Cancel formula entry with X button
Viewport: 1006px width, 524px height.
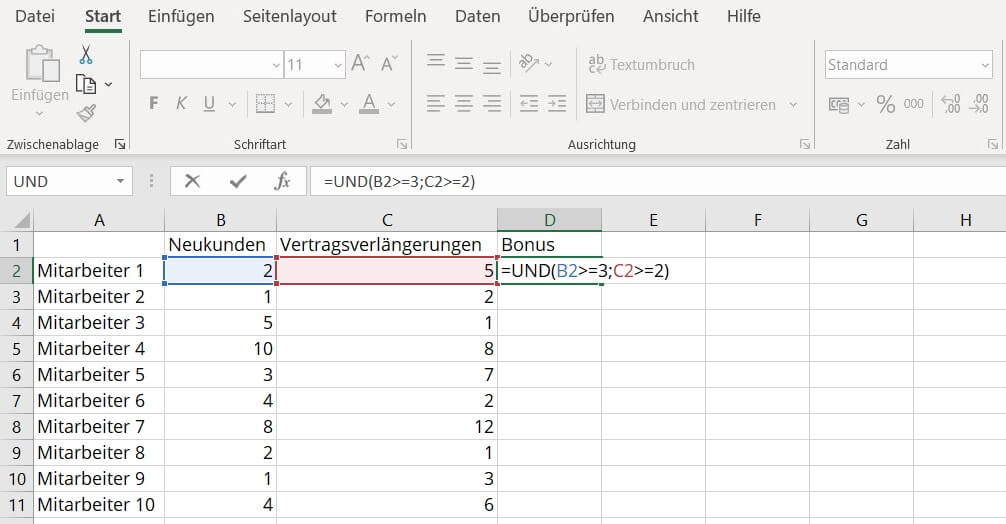pyautogui.click(x=192, y=182)
